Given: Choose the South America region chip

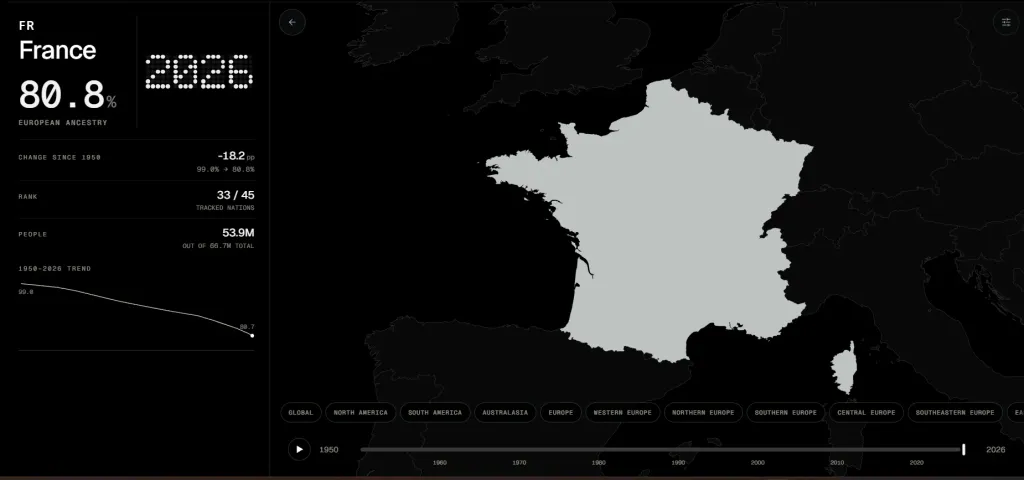Looking at the screenshot, I should (435, 413).
